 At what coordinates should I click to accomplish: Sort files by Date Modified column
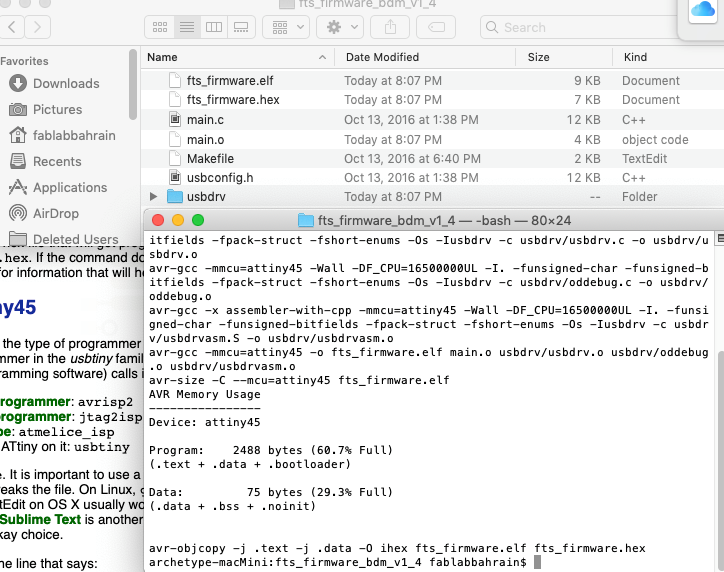click(x=425, y=57)
